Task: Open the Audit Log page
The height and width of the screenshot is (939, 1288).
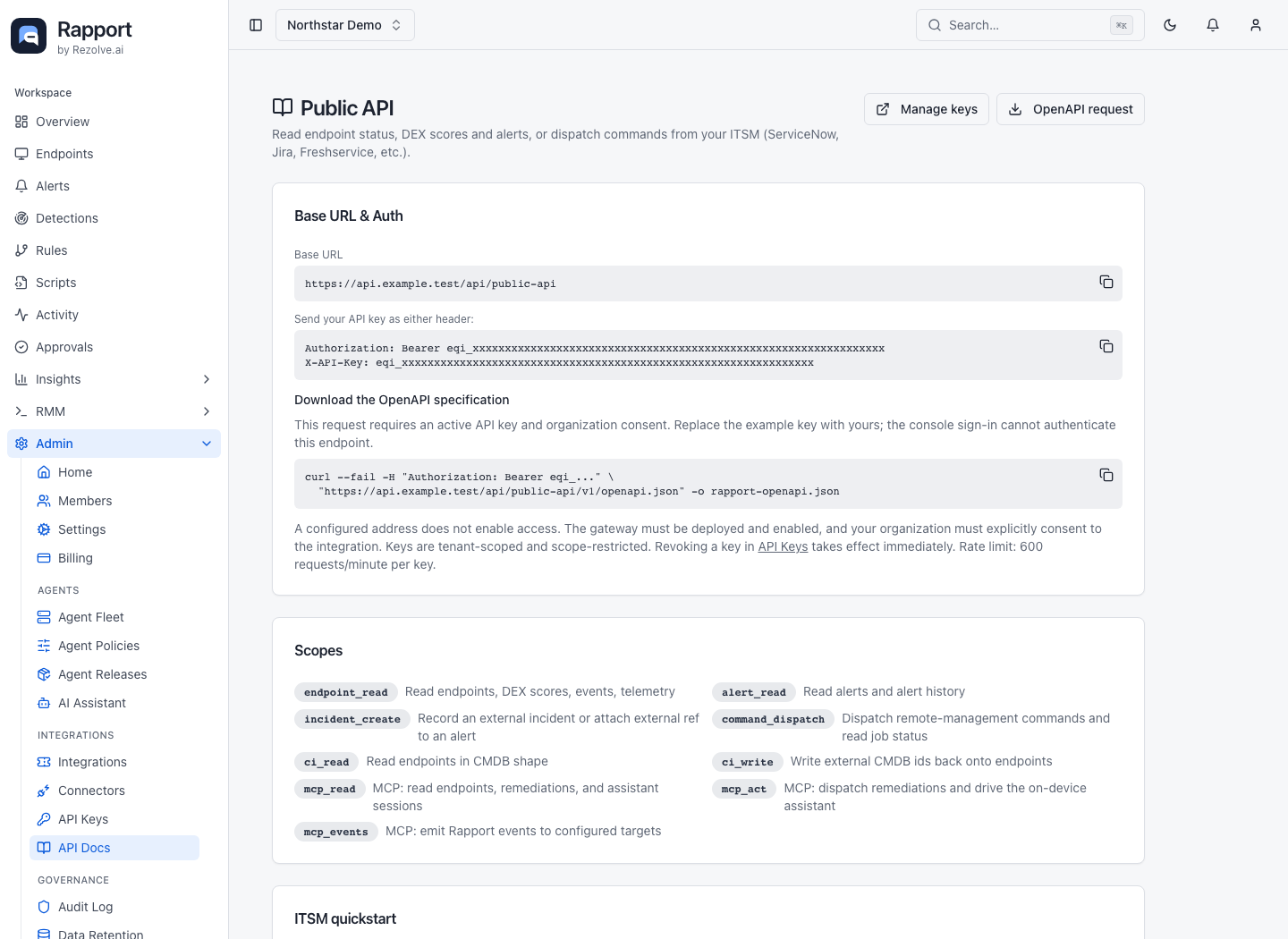Action: click(x=114, y=907)
